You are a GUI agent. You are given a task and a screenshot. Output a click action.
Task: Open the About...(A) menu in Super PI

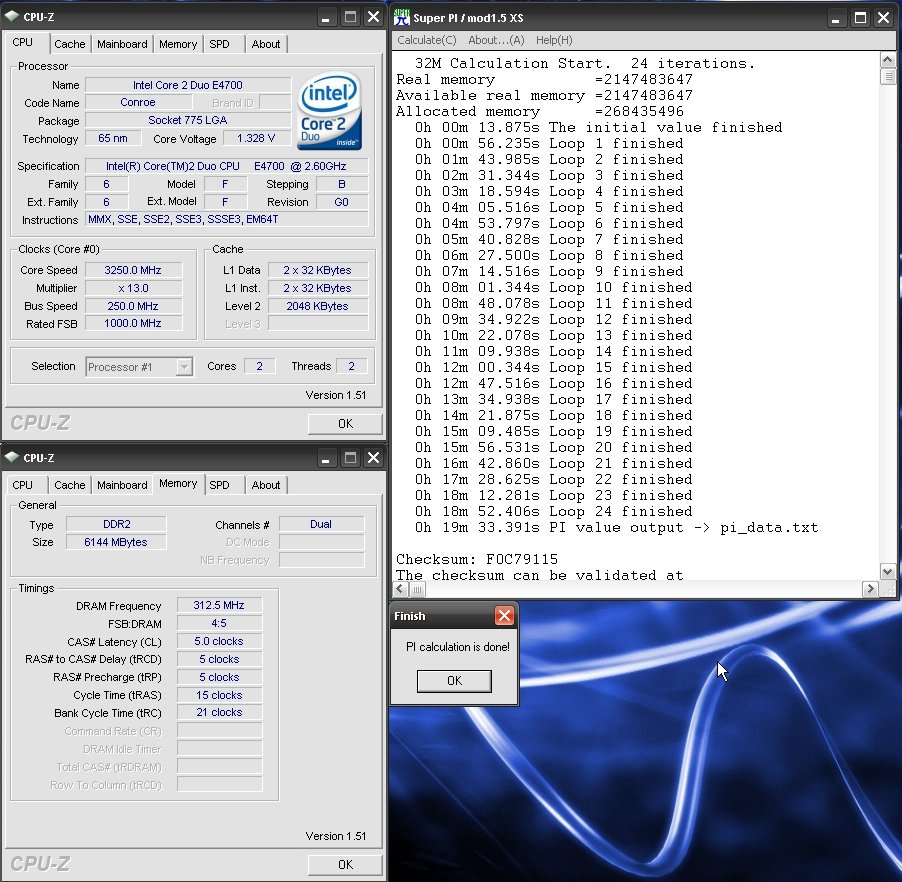[x=496, y=40]
